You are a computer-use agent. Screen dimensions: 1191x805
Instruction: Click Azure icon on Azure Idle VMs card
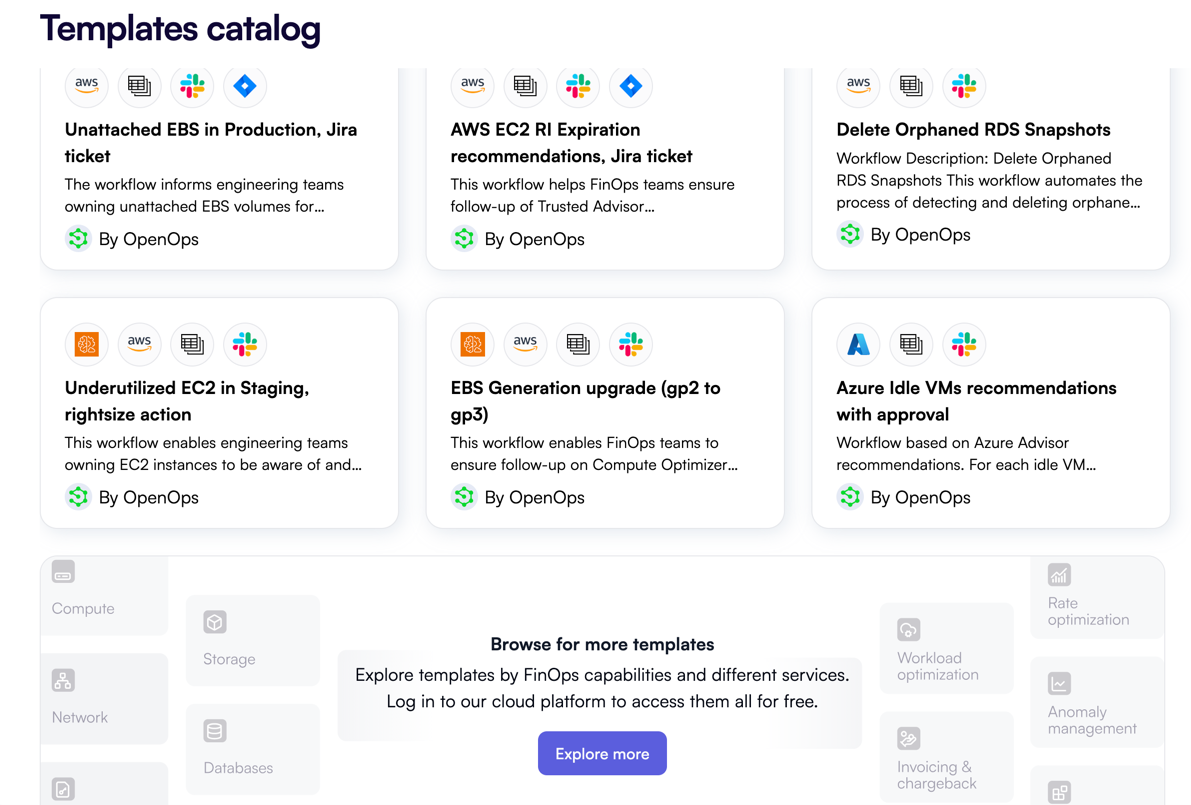[858, 344]
